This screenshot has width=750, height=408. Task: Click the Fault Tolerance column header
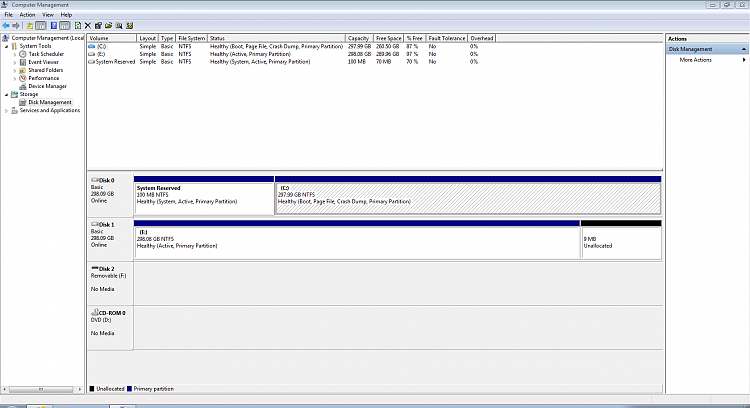pos(447,38)
